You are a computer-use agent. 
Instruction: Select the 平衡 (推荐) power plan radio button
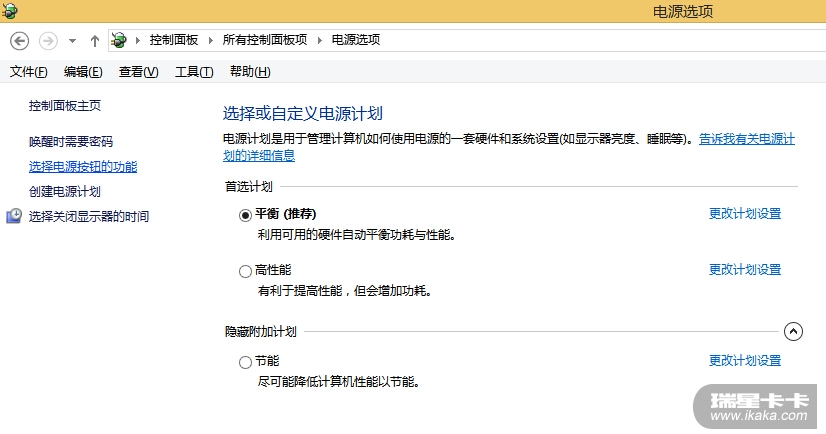pos(245,215)
